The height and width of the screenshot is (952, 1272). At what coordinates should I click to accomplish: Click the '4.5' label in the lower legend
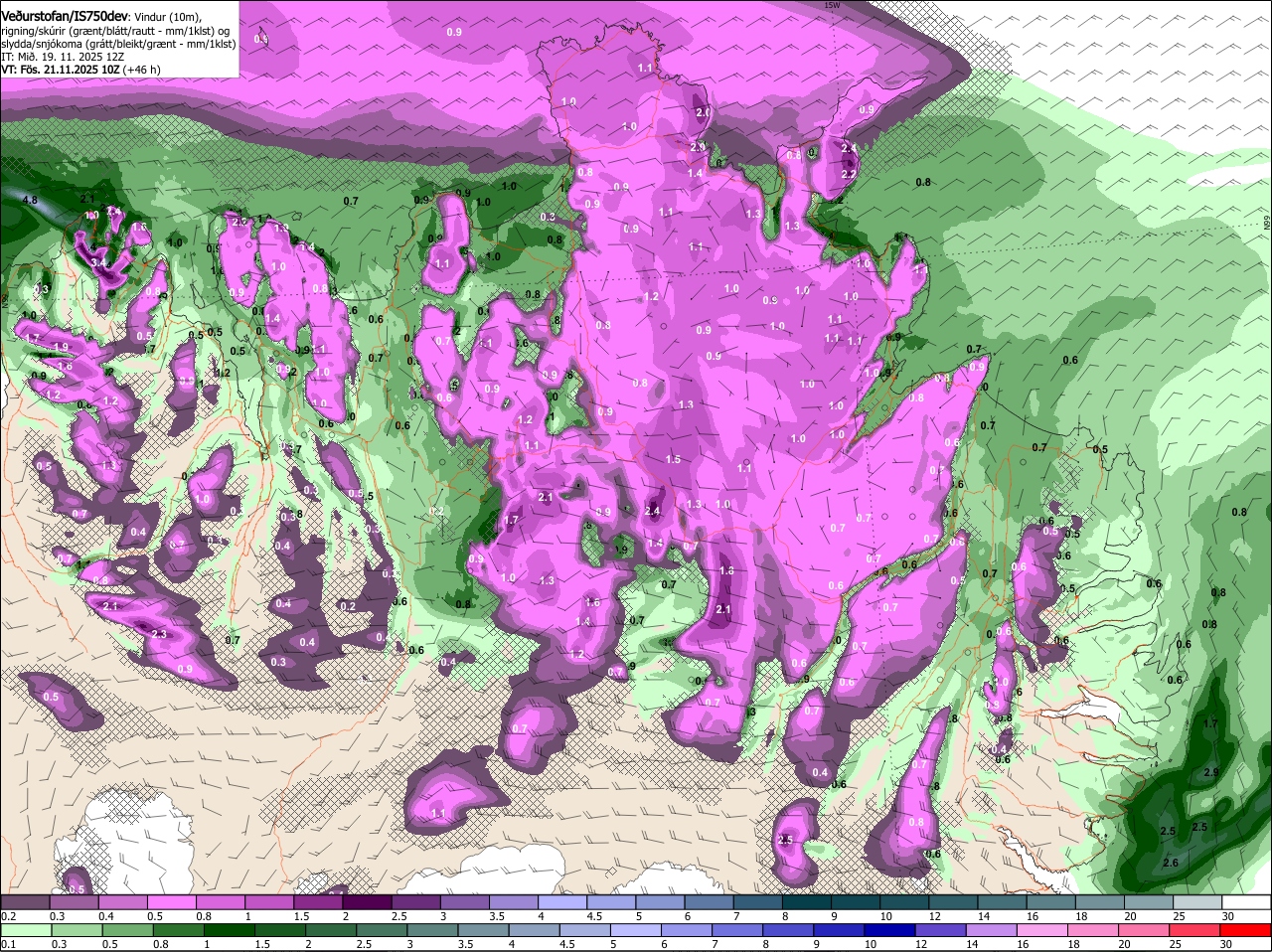coord(566,944)
